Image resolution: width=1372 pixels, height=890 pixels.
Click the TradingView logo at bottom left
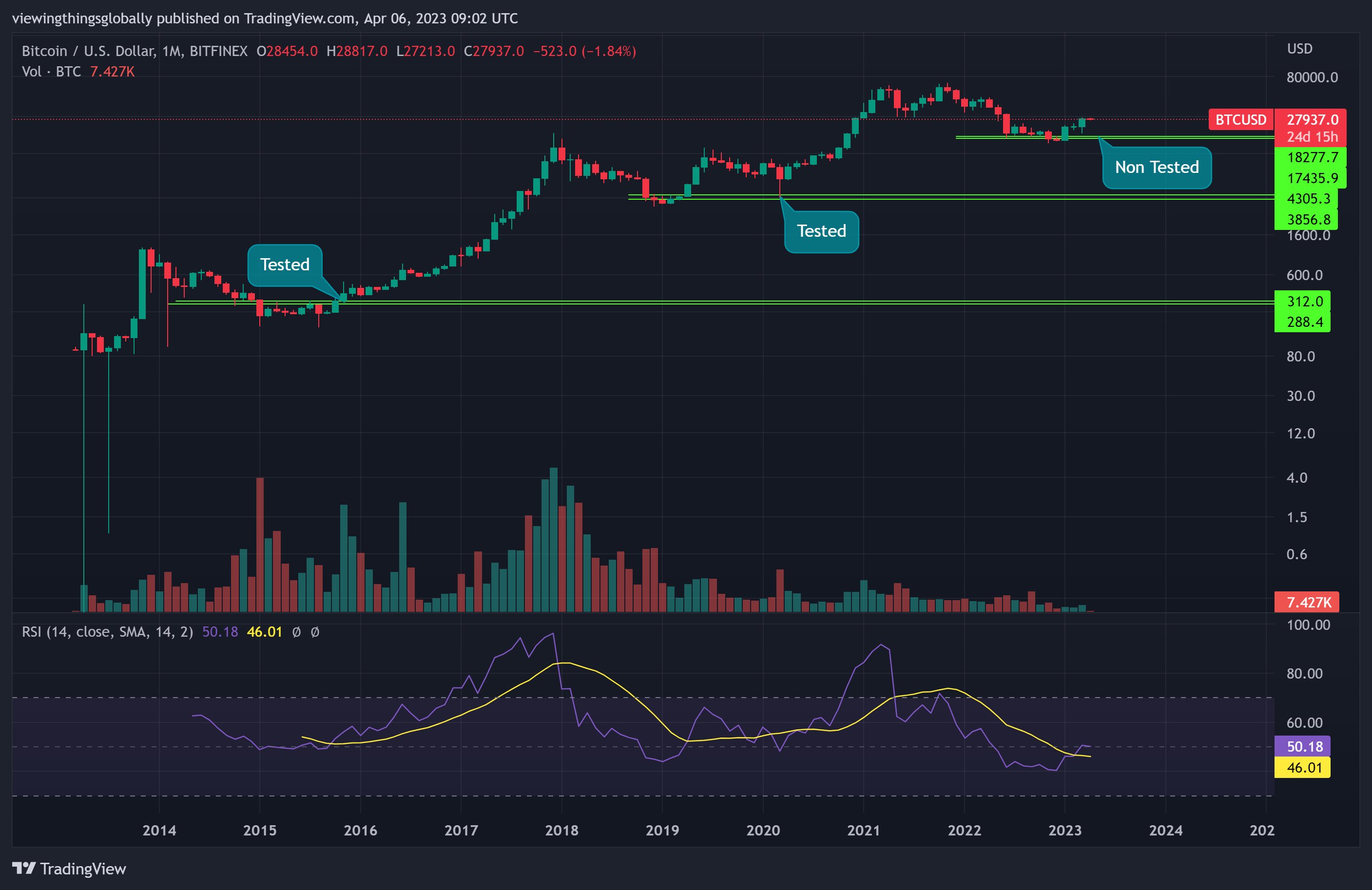tap(69, 868)
